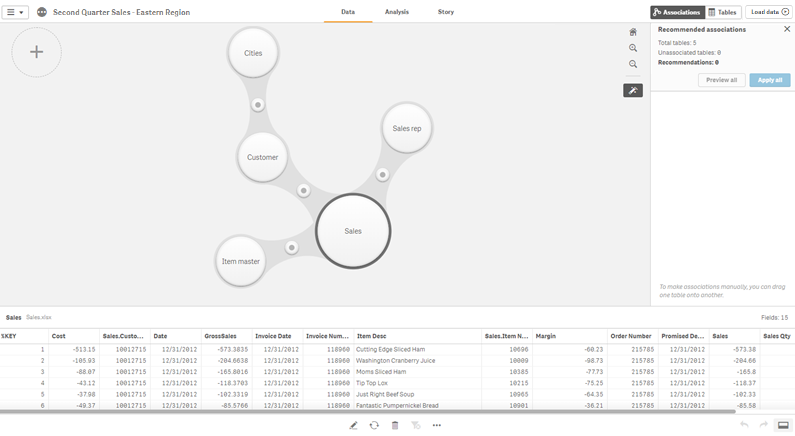Click the add data plus circle
795x436 pixels.
37,52
